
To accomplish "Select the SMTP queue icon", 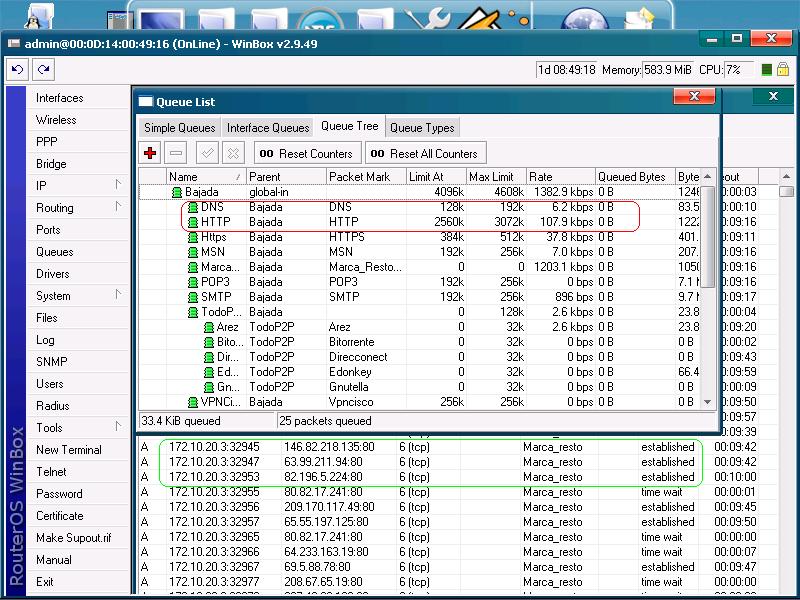I will click(193, 297).
